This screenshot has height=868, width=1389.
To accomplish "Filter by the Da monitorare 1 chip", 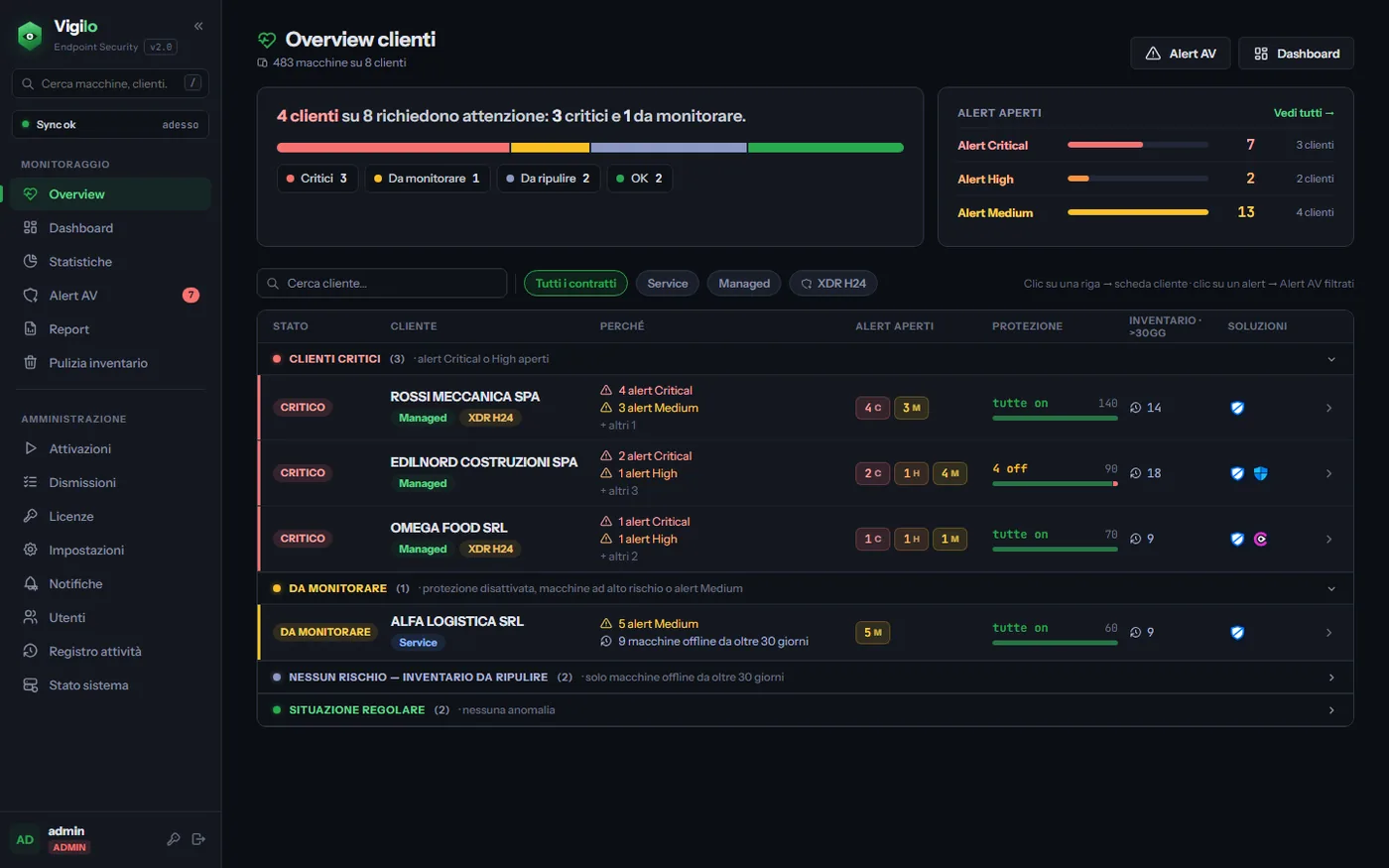I will coord(427,179).
